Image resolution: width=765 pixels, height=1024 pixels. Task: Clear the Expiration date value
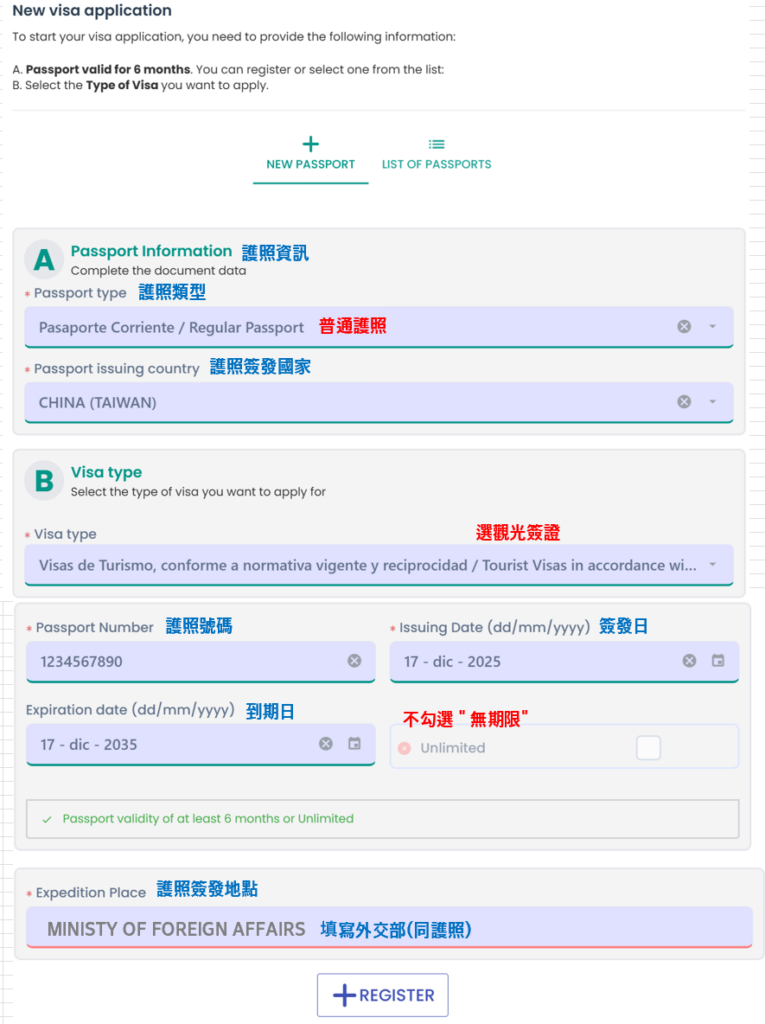326,744
